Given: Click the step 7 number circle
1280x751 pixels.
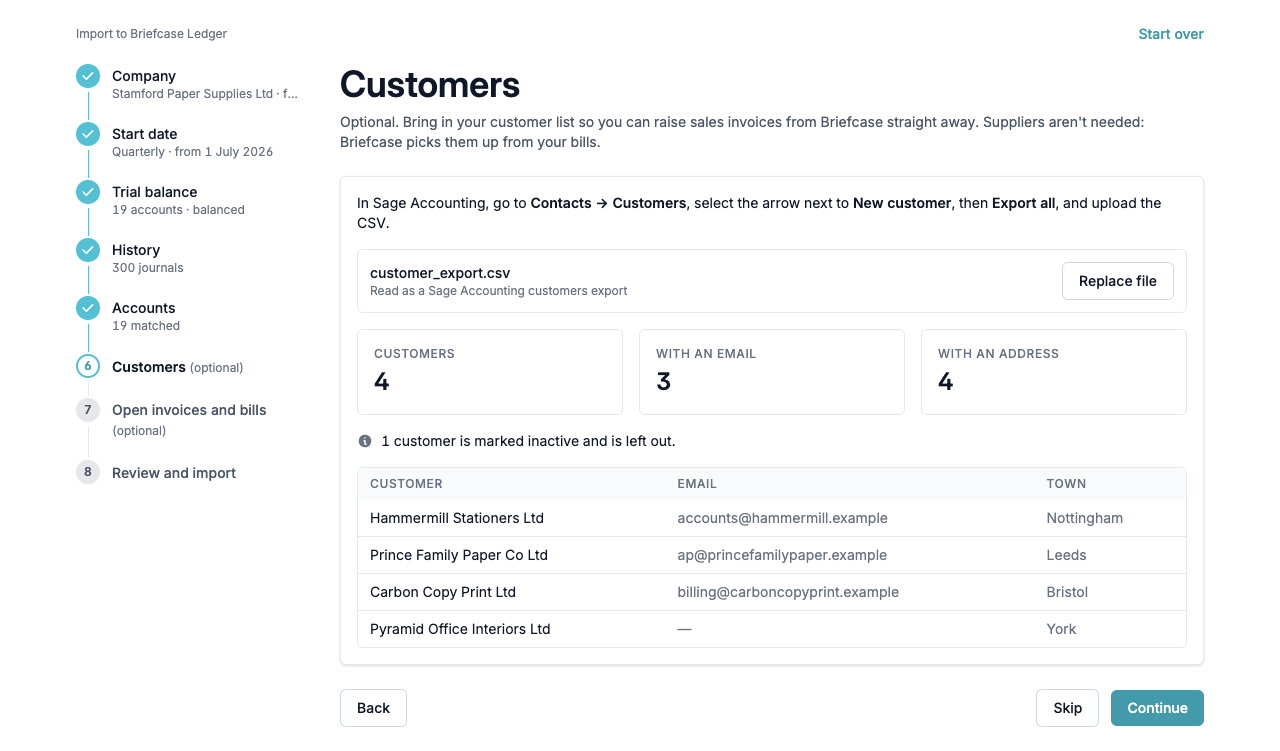Looking at the screenshot, I should point(88,409).
